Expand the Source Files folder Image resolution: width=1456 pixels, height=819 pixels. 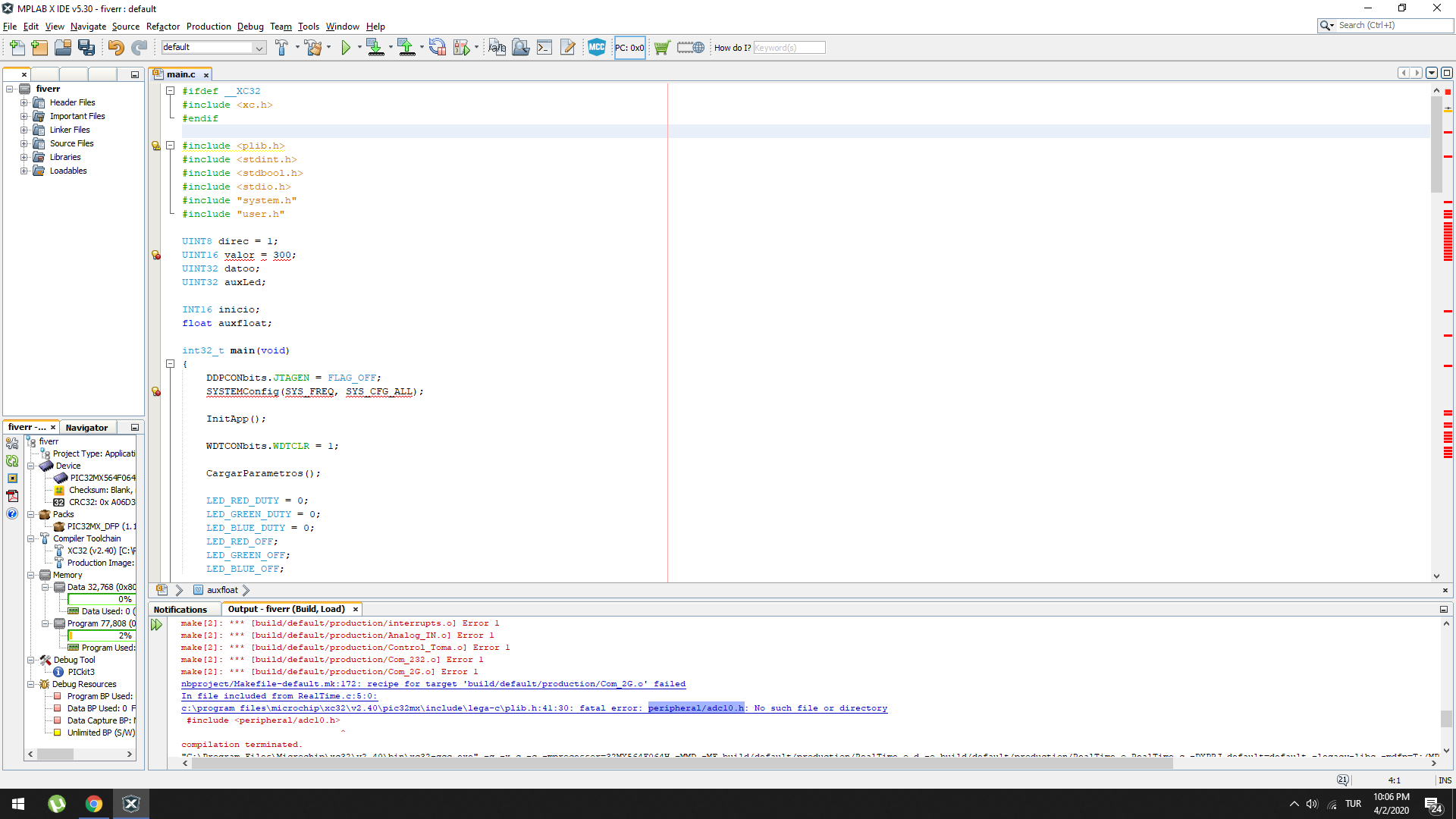(24, 143)
